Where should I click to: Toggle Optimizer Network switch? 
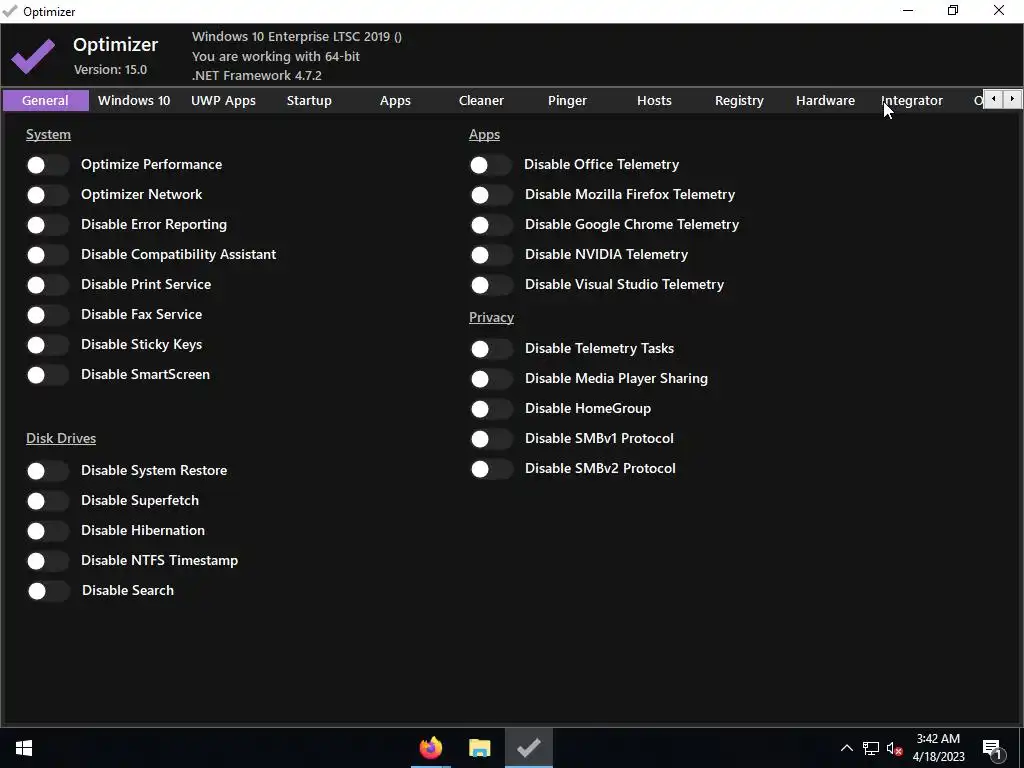coord(48,195)
